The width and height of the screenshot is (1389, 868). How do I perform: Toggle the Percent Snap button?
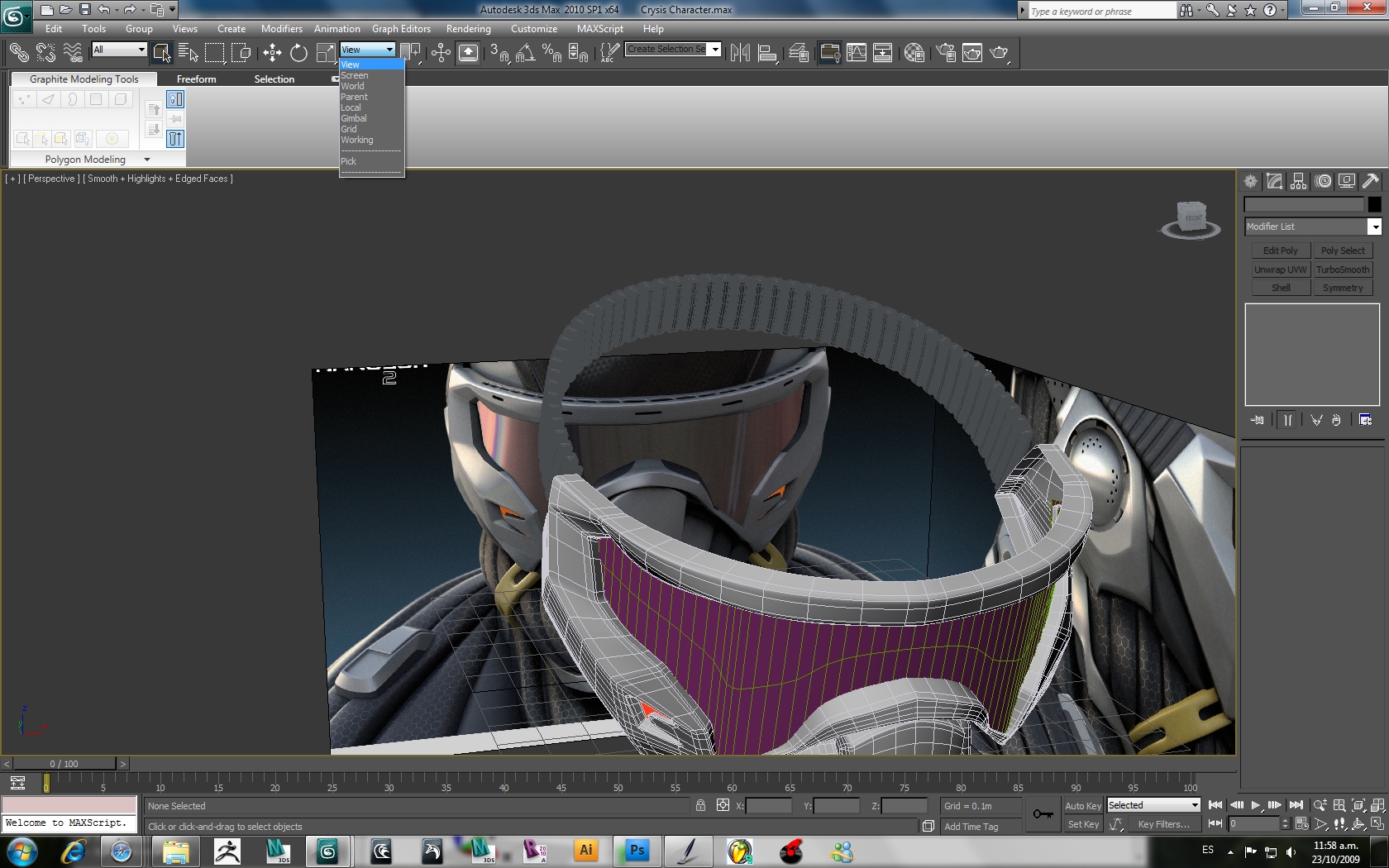point(551,53)
